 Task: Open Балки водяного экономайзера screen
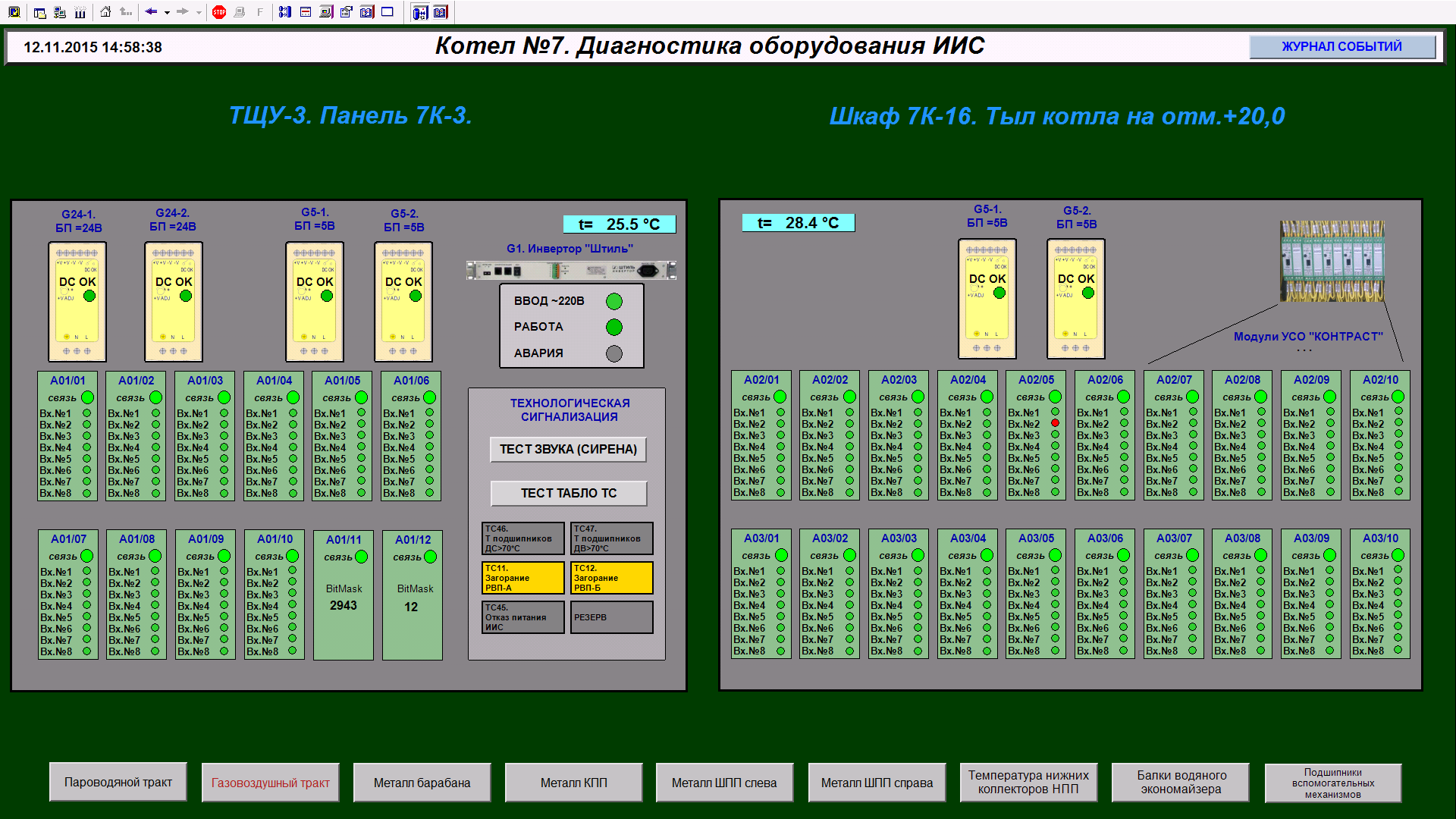(1181, 782)
